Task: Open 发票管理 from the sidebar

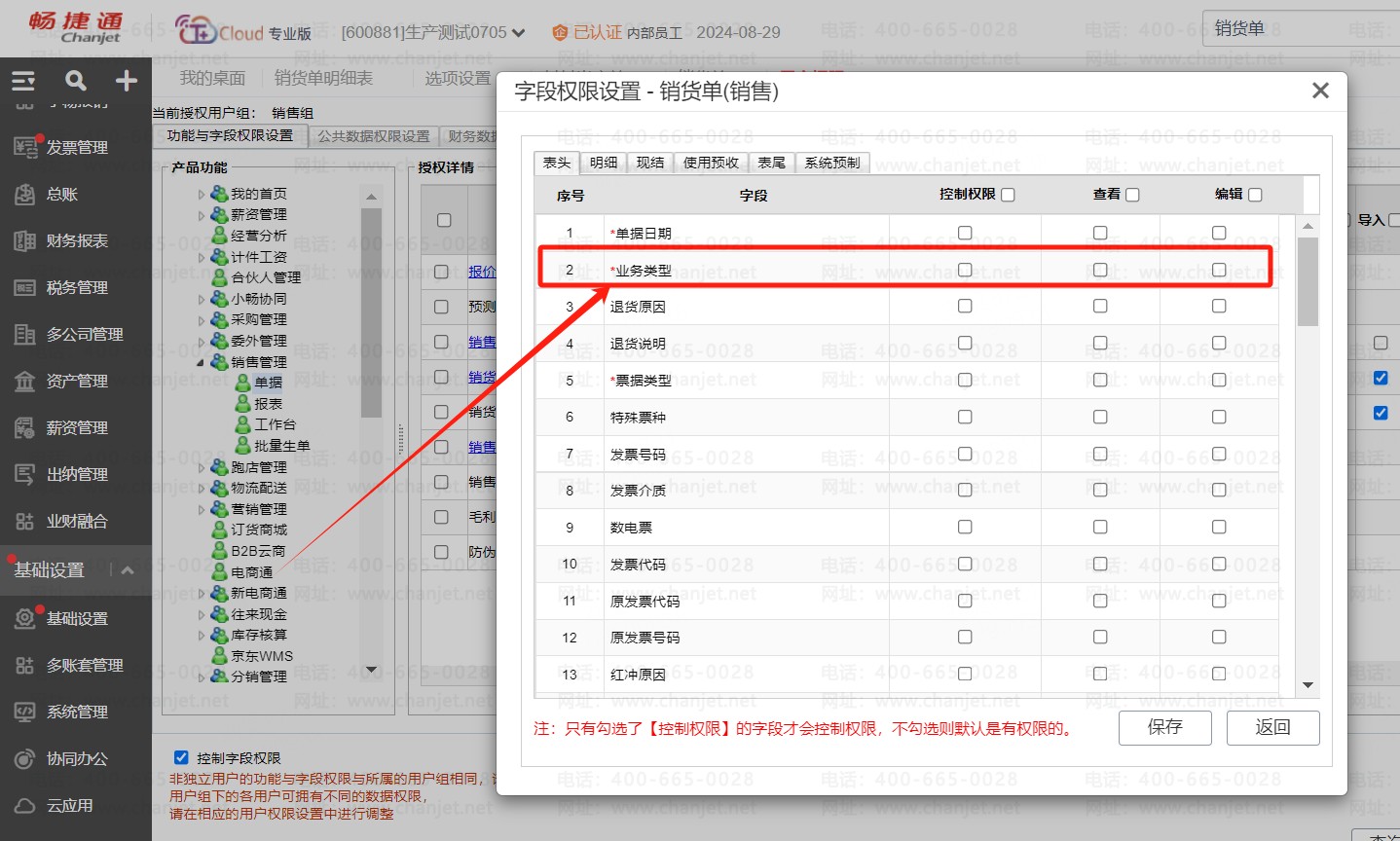Action: pyautogui.click(x=77, y=147)
